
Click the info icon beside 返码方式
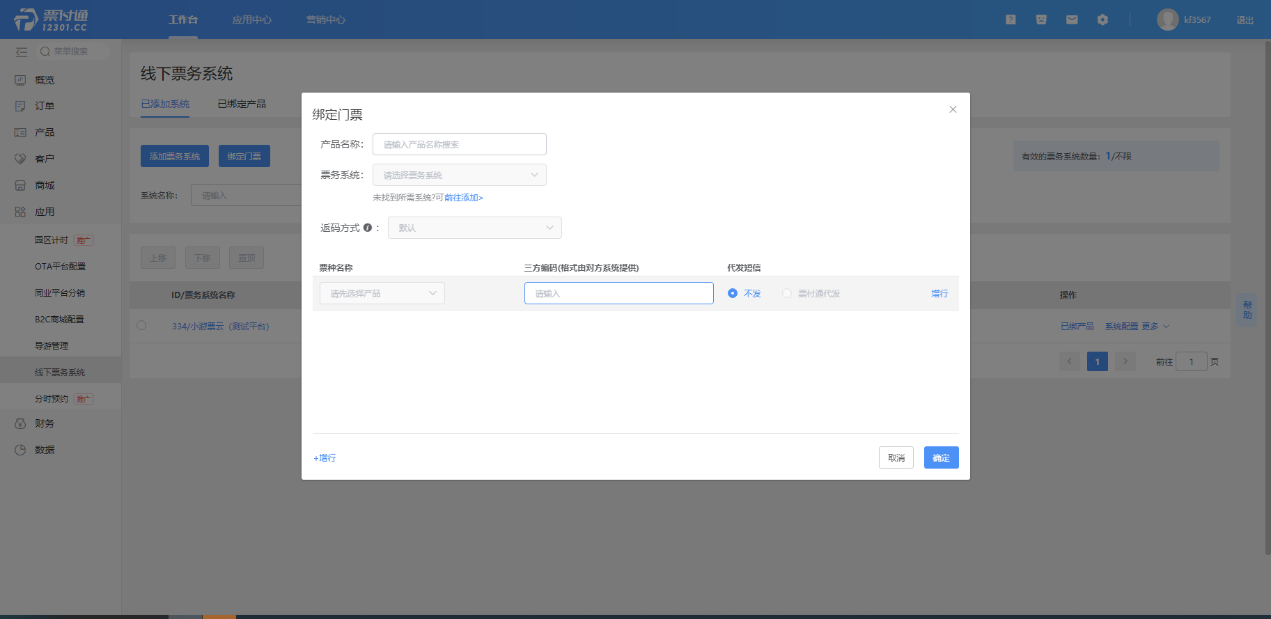[x=368, y=228]
